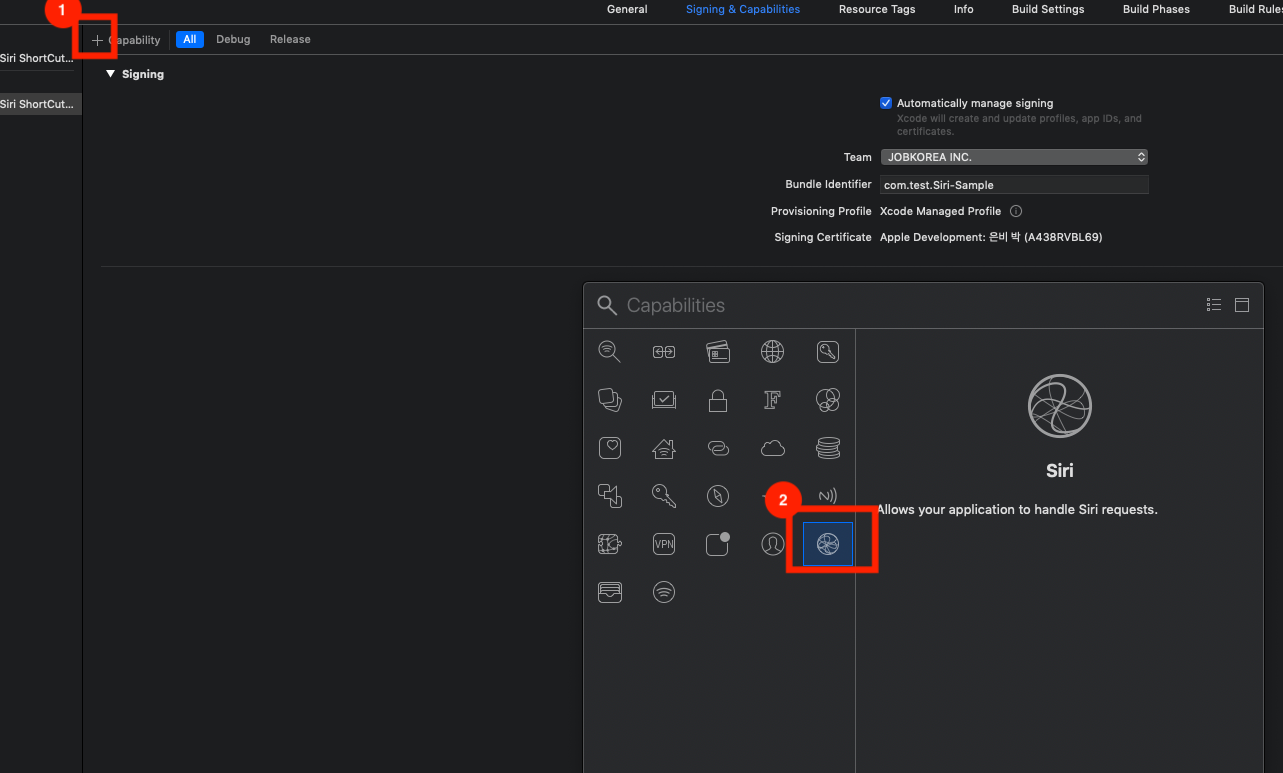Screen dimensions: 1283x773
Task: Click the 'Xcode Managed Profile' text
Action: point(940,211)
